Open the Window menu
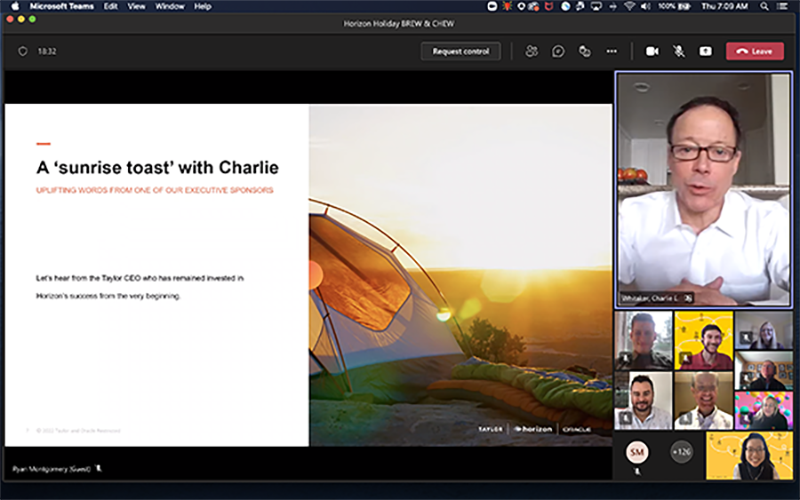Viewport: 800px width, 500px height. 170,6
